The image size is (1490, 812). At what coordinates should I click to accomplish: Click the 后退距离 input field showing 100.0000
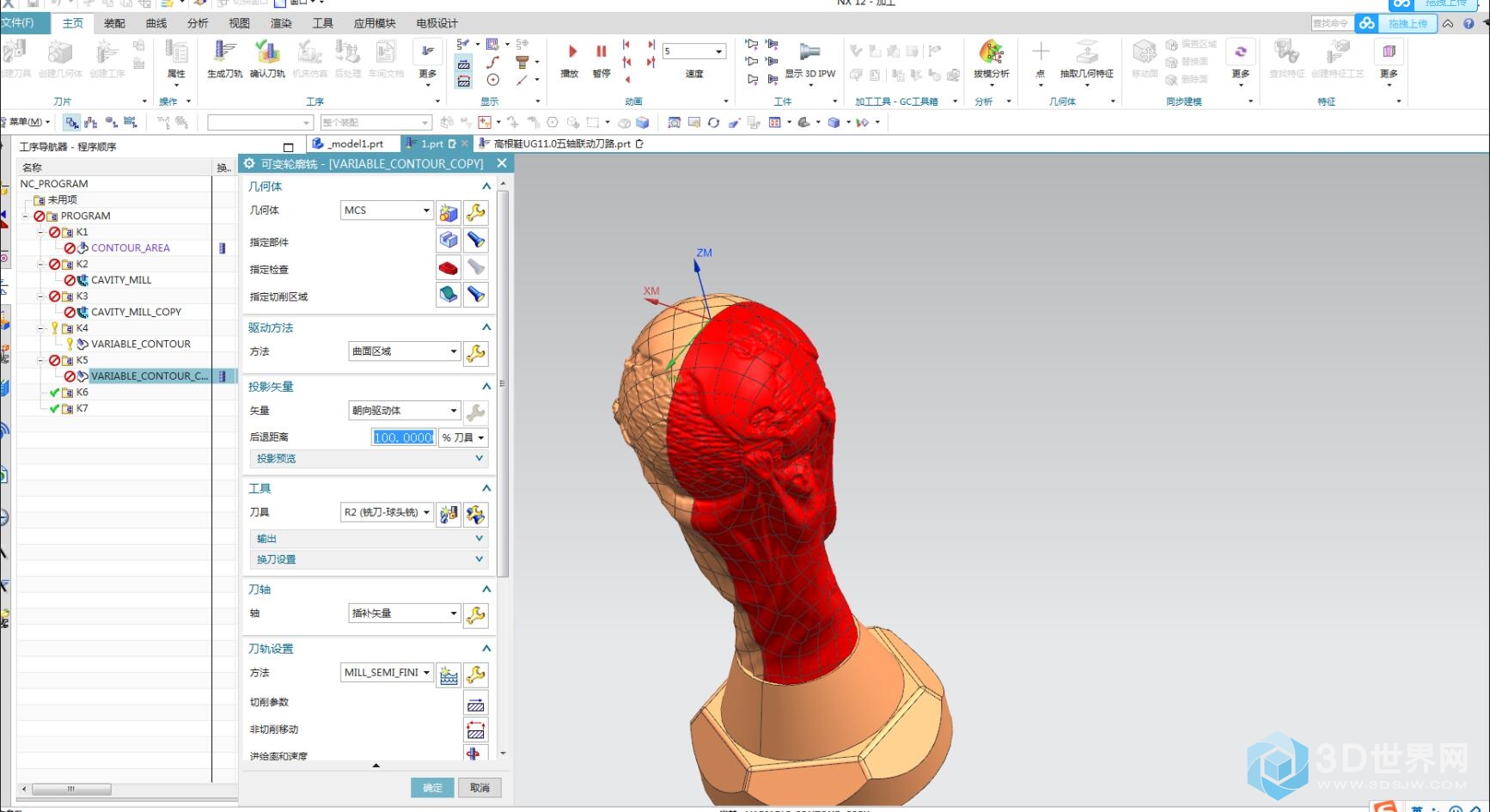point(404,437)
